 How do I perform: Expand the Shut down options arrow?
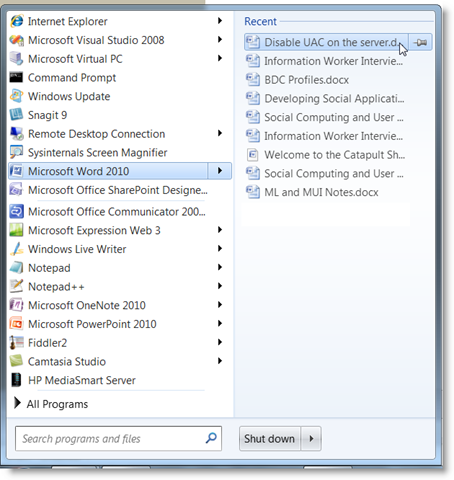(x=311, y=438)
